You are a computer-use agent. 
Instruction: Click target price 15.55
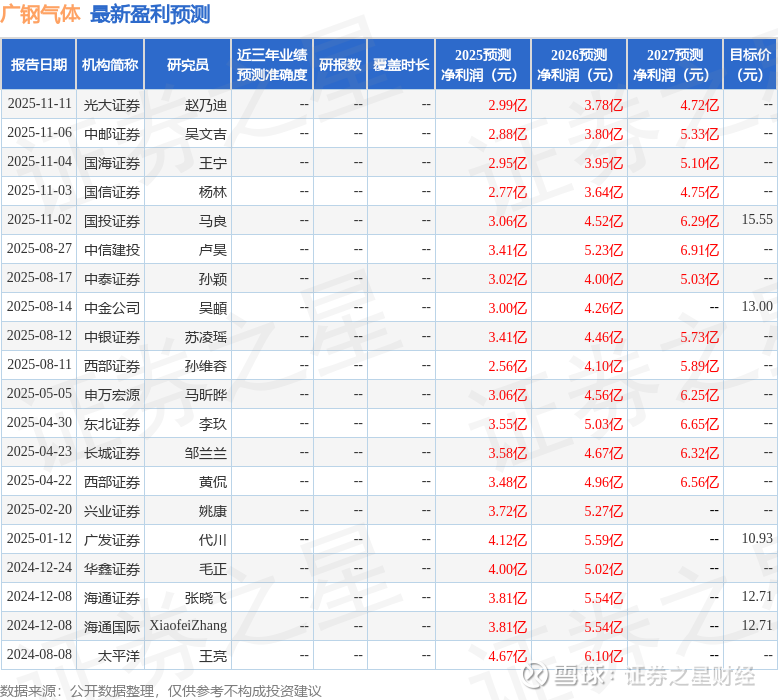(x=757, y=219)
